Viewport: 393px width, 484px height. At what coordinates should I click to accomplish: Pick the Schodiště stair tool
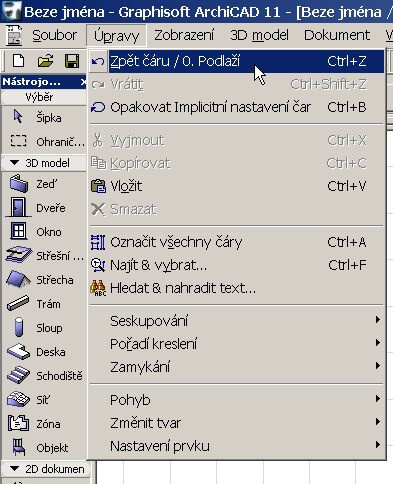[x=44, y=376]
